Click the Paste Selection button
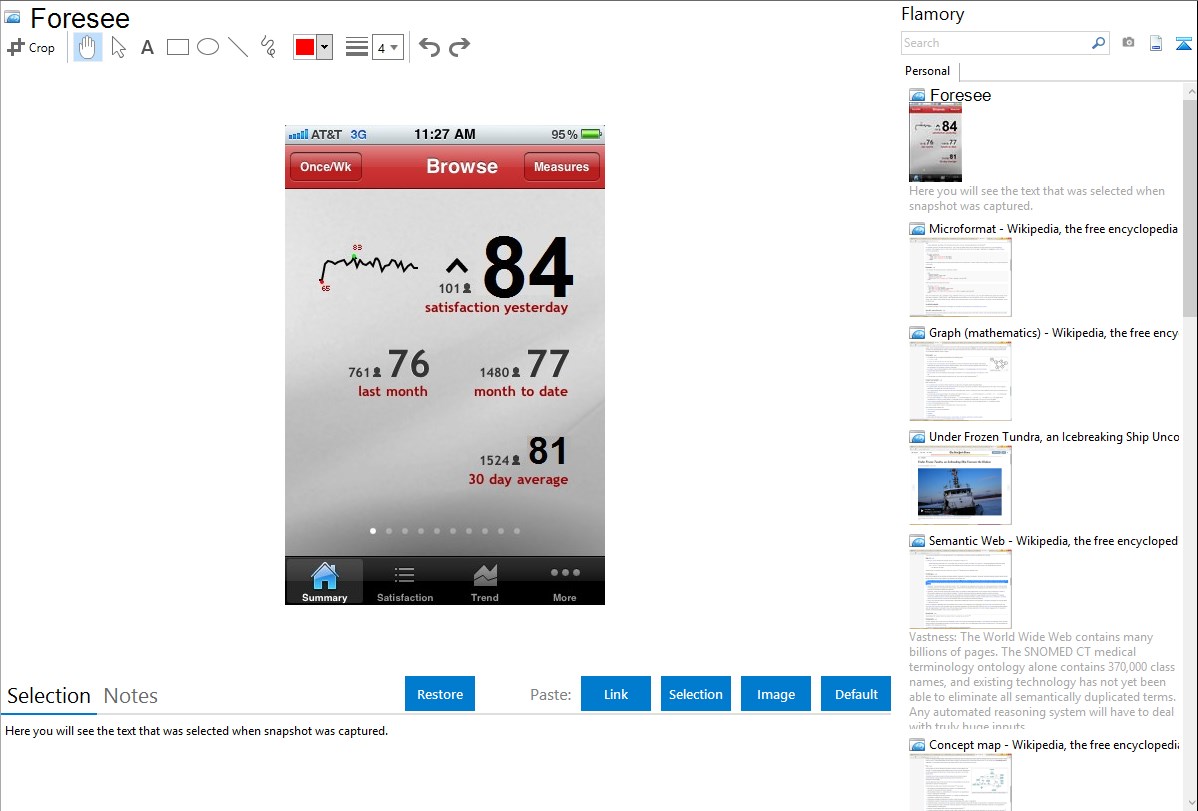This screenshot has height=811, width=1198. pos(695,694)
